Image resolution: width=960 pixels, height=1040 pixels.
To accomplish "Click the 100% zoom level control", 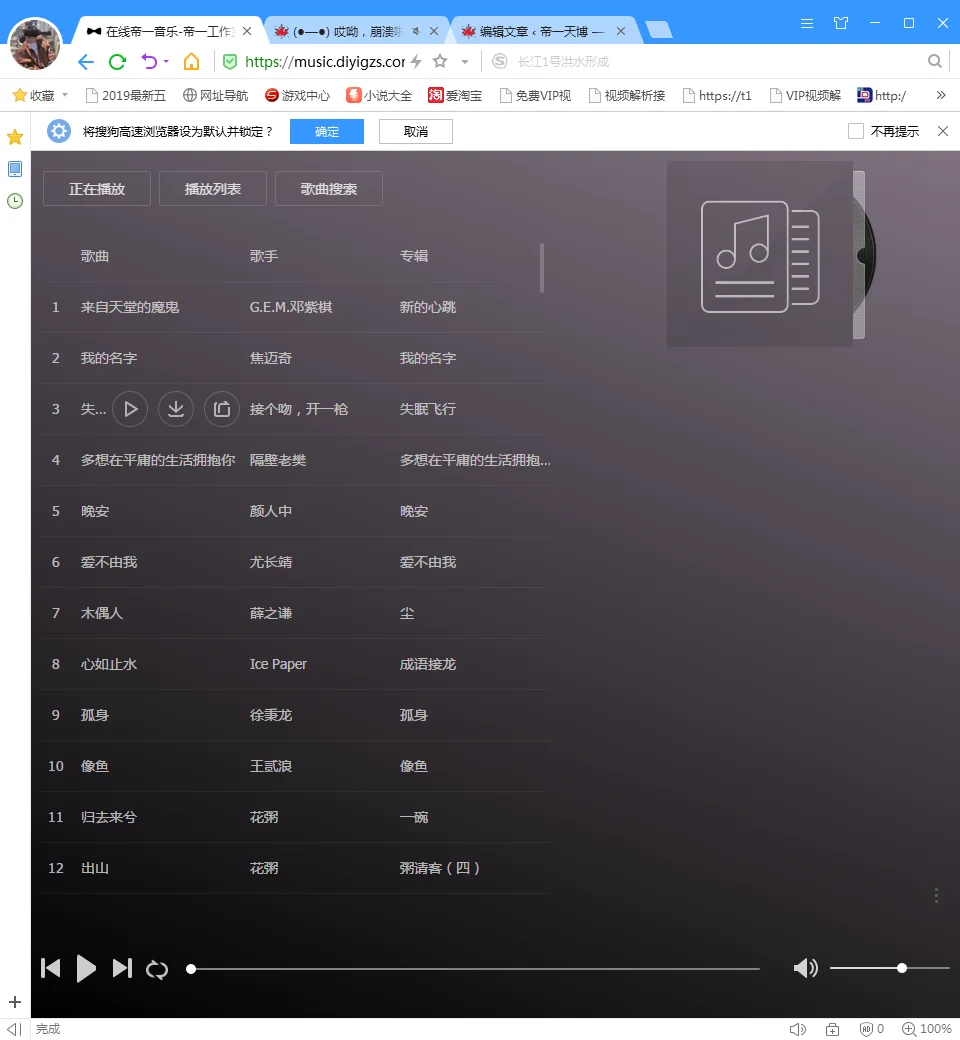I will pyautogui.click(x=927, y=1029).
